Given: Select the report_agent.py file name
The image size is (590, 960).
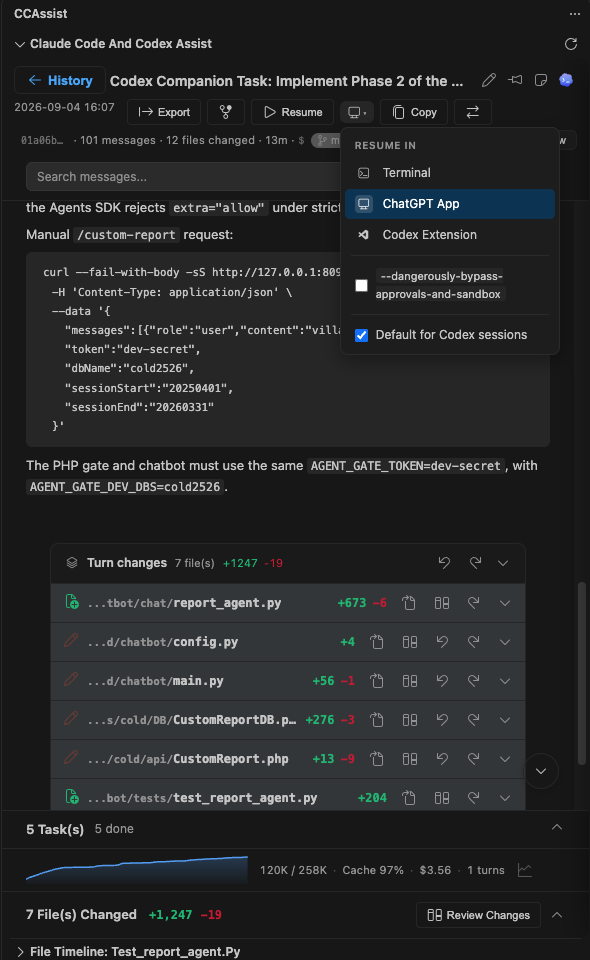Looking at the screenshot, I should [227, 603].
